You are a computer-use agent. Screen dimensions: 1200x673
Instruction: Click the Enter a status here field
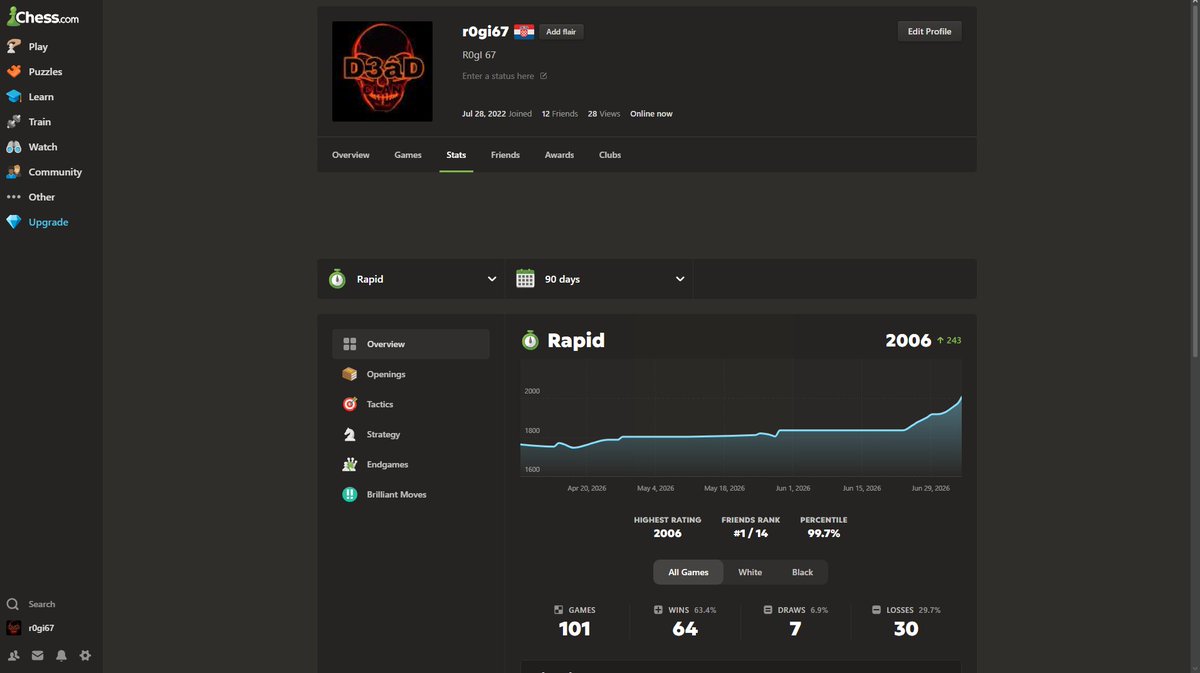coord(498,76)
